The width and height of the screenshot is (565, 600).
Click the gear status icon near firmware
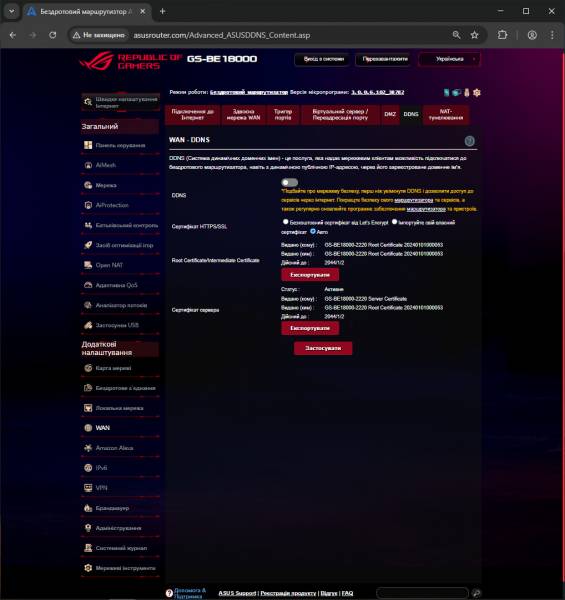[x=477, y=92]
